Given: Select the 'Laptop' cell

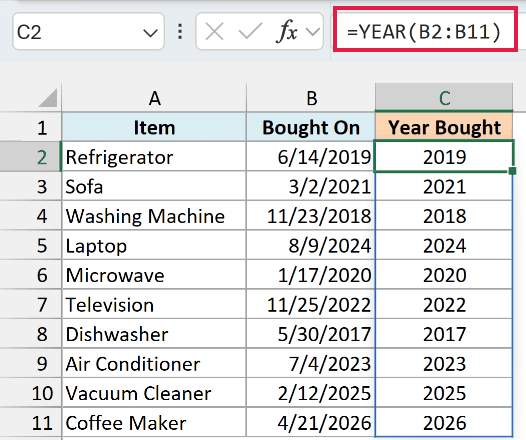Looking at the screenshot, I should point(154,245).
